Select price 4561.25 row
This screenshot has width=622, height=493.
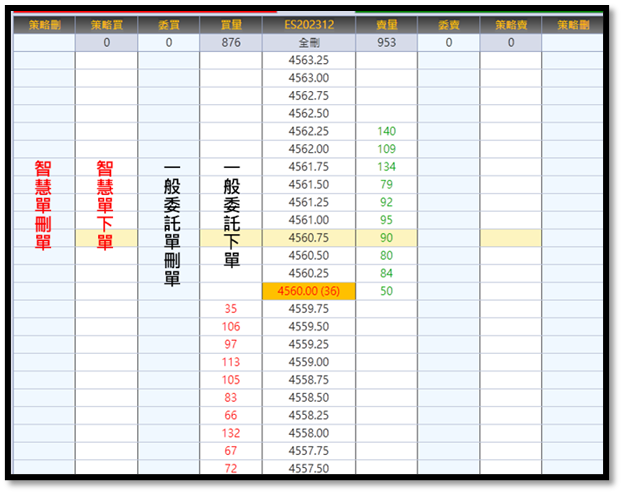tap(309, 202)
